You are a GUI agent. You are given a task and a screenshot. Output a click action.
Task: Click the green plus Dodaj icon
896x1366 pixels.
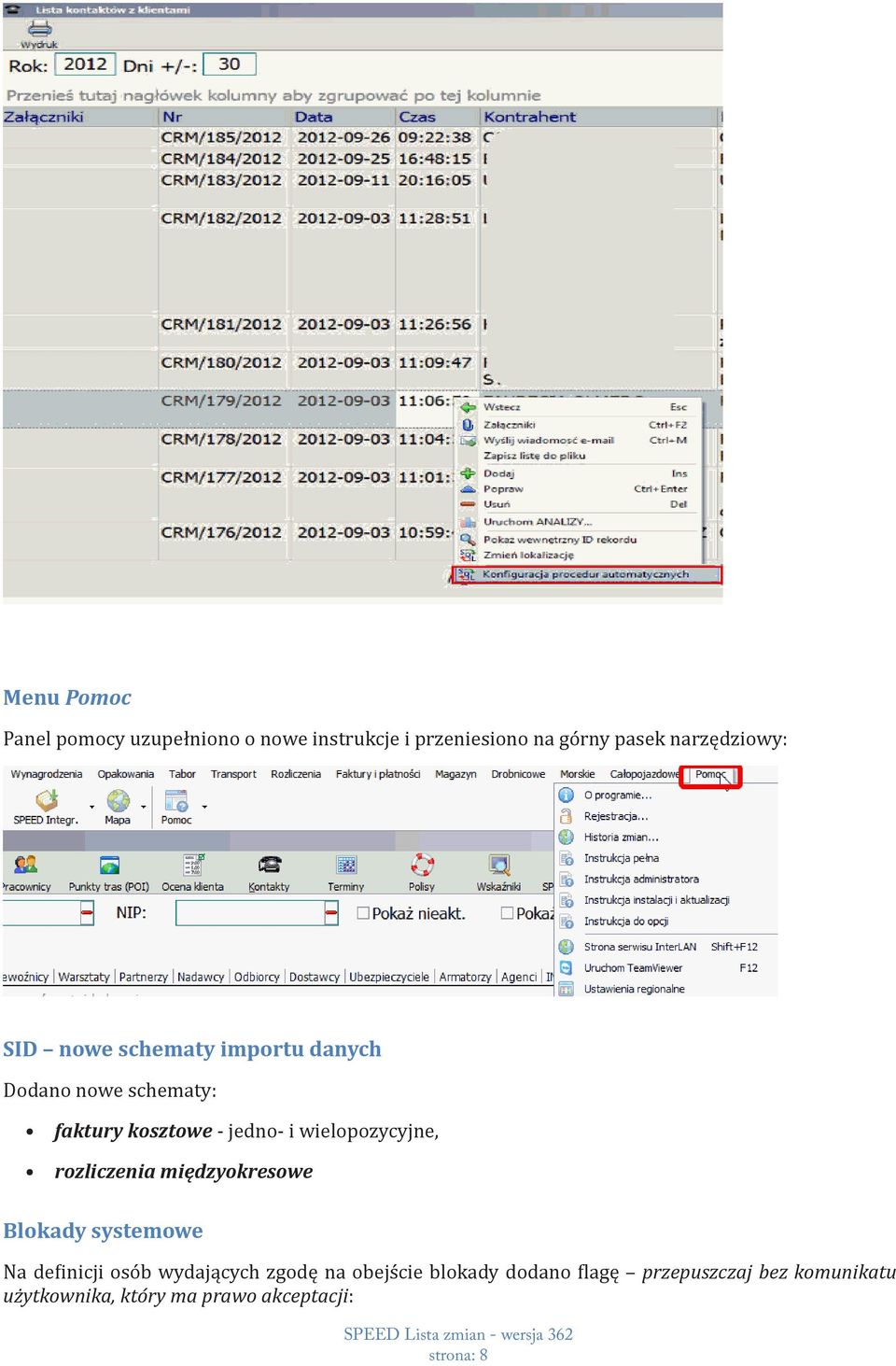[468, 473]
